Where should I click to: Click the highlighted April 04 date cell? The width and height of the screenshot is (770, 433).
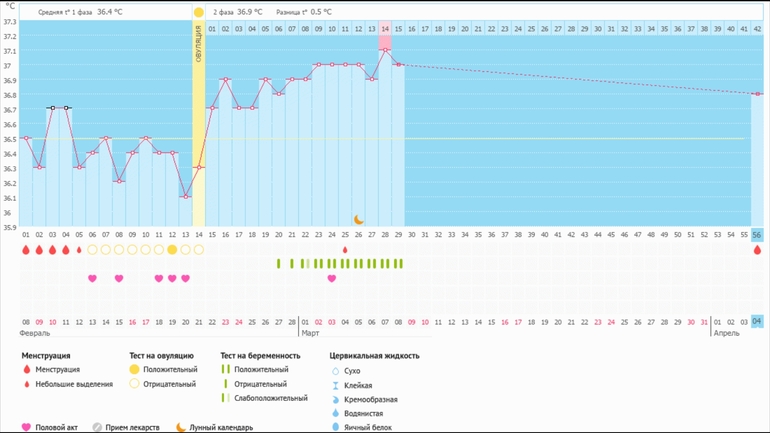[x=757, y=322]
